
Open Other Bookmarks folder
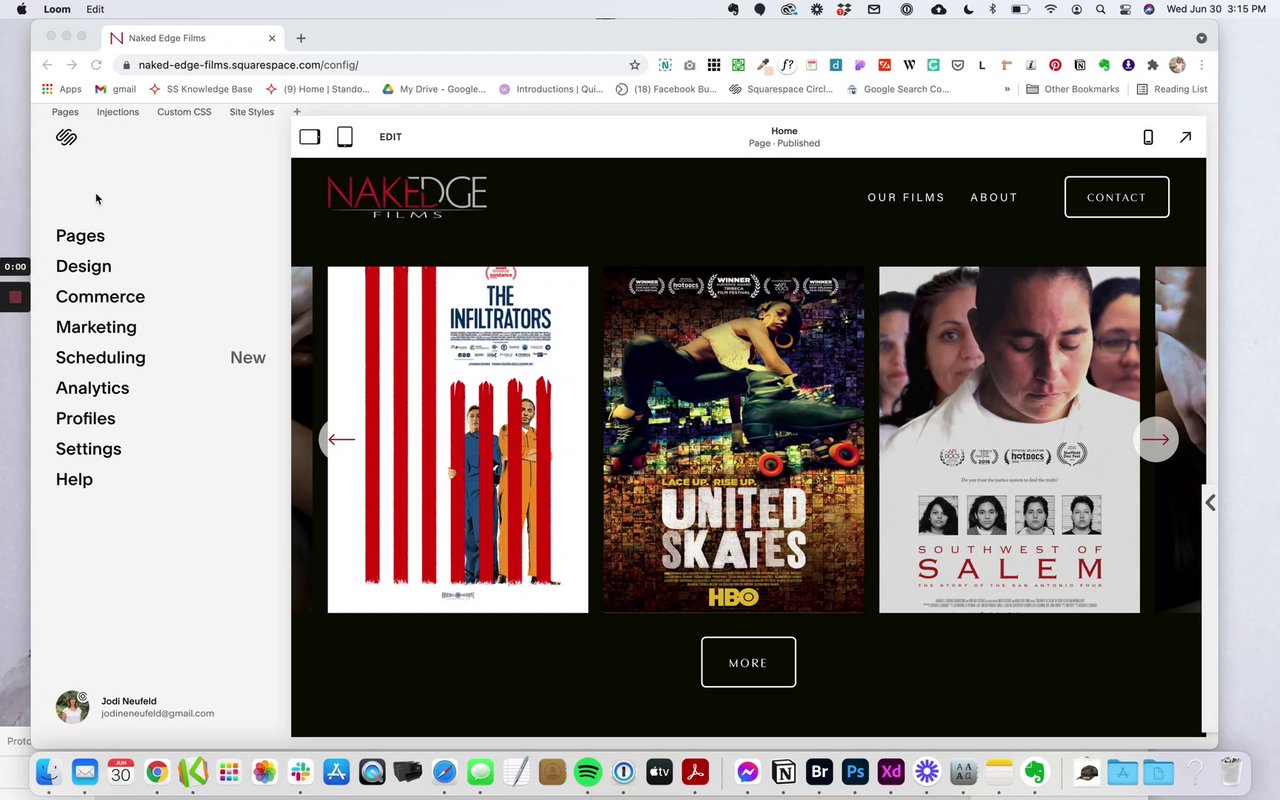[x=1073, y=89]
